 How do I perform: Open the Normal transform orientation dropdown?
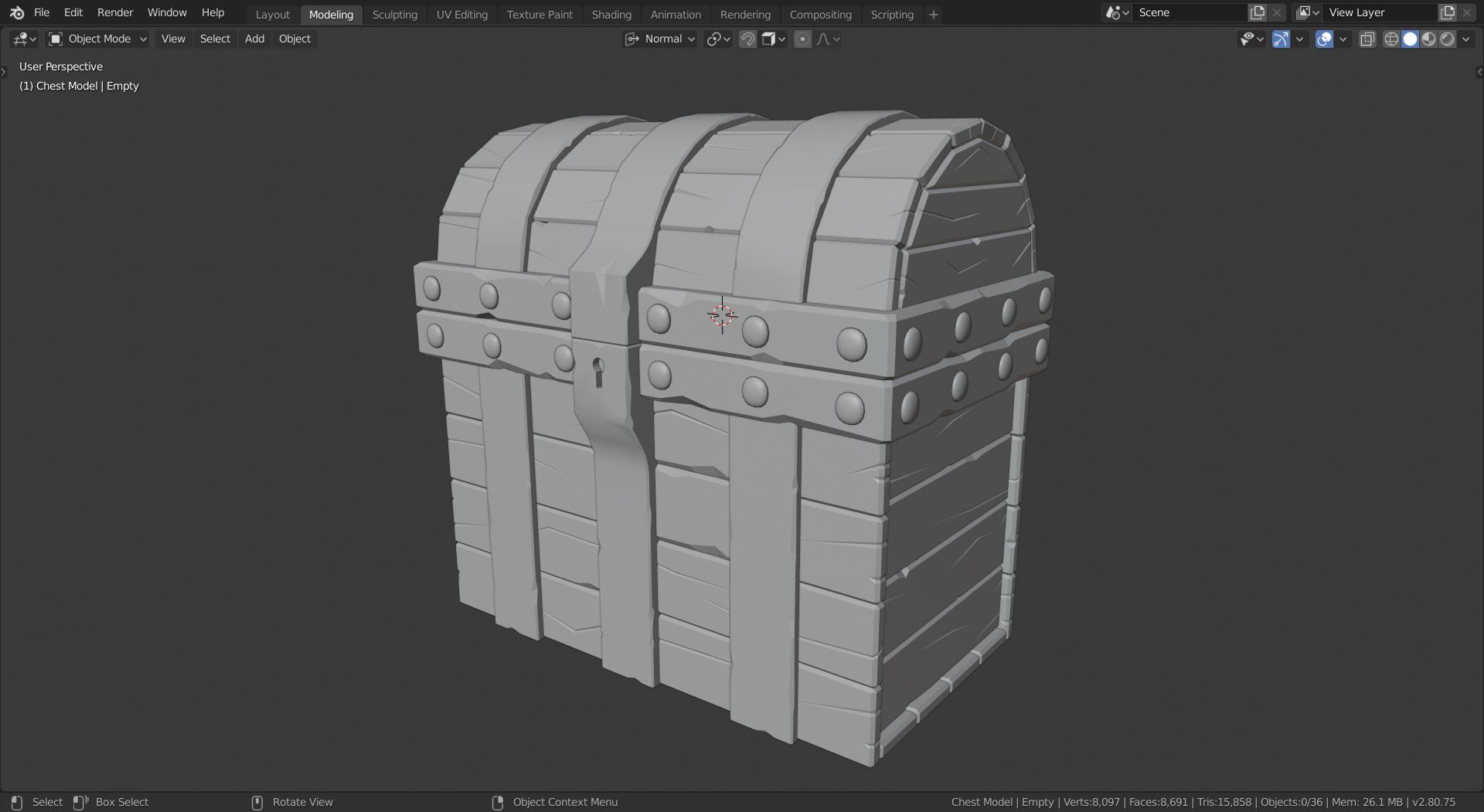point(660,39)
